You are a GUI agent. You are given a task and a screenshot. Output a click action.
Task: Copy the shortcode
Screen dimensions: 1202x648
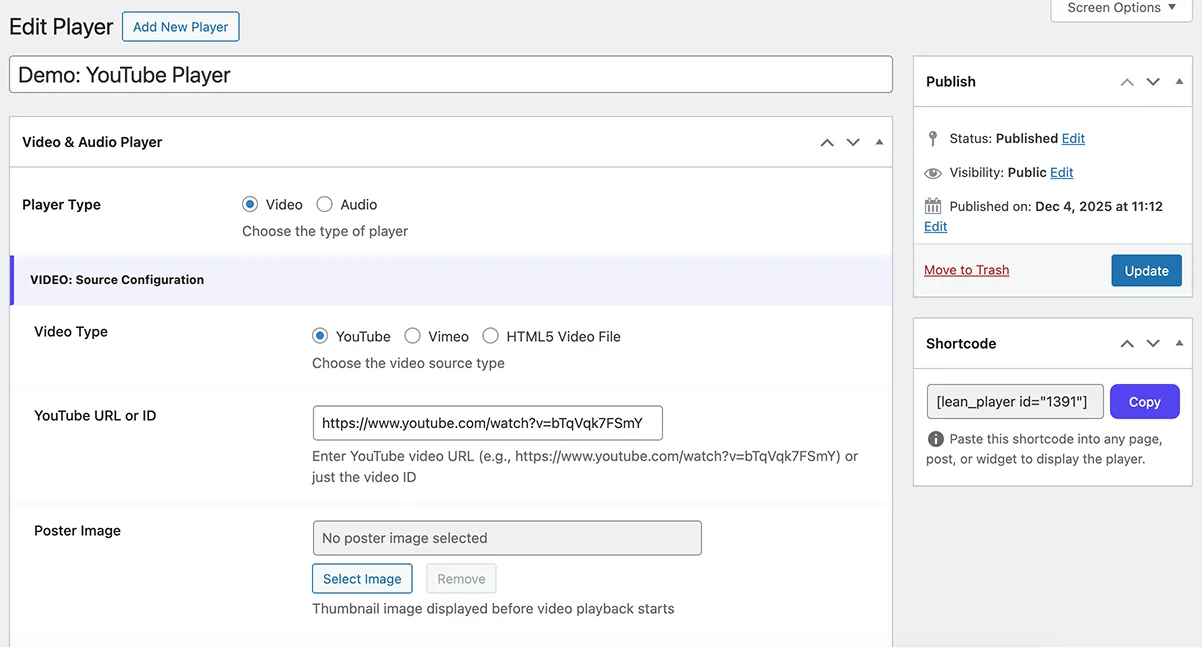pos(1144,402)
